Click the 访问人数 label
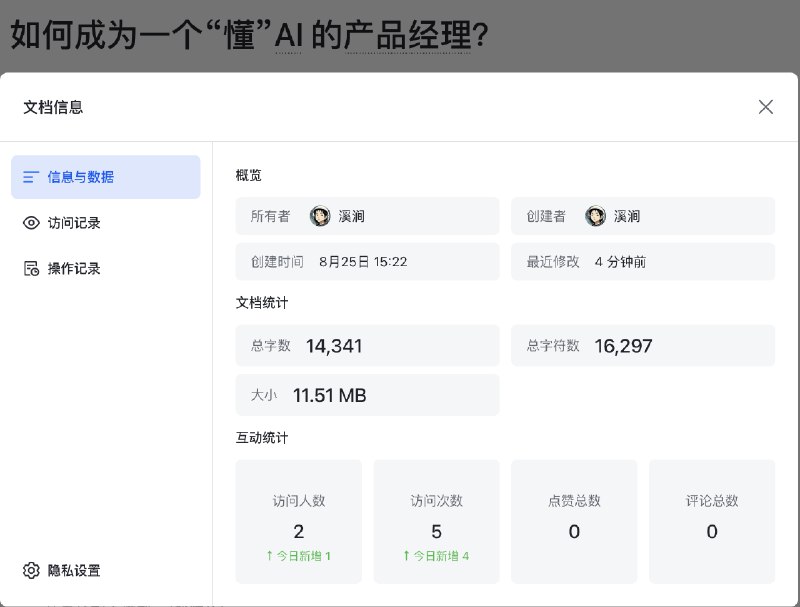Image resolution: width=800 pixels, height=607 pixels. [299, 501]
